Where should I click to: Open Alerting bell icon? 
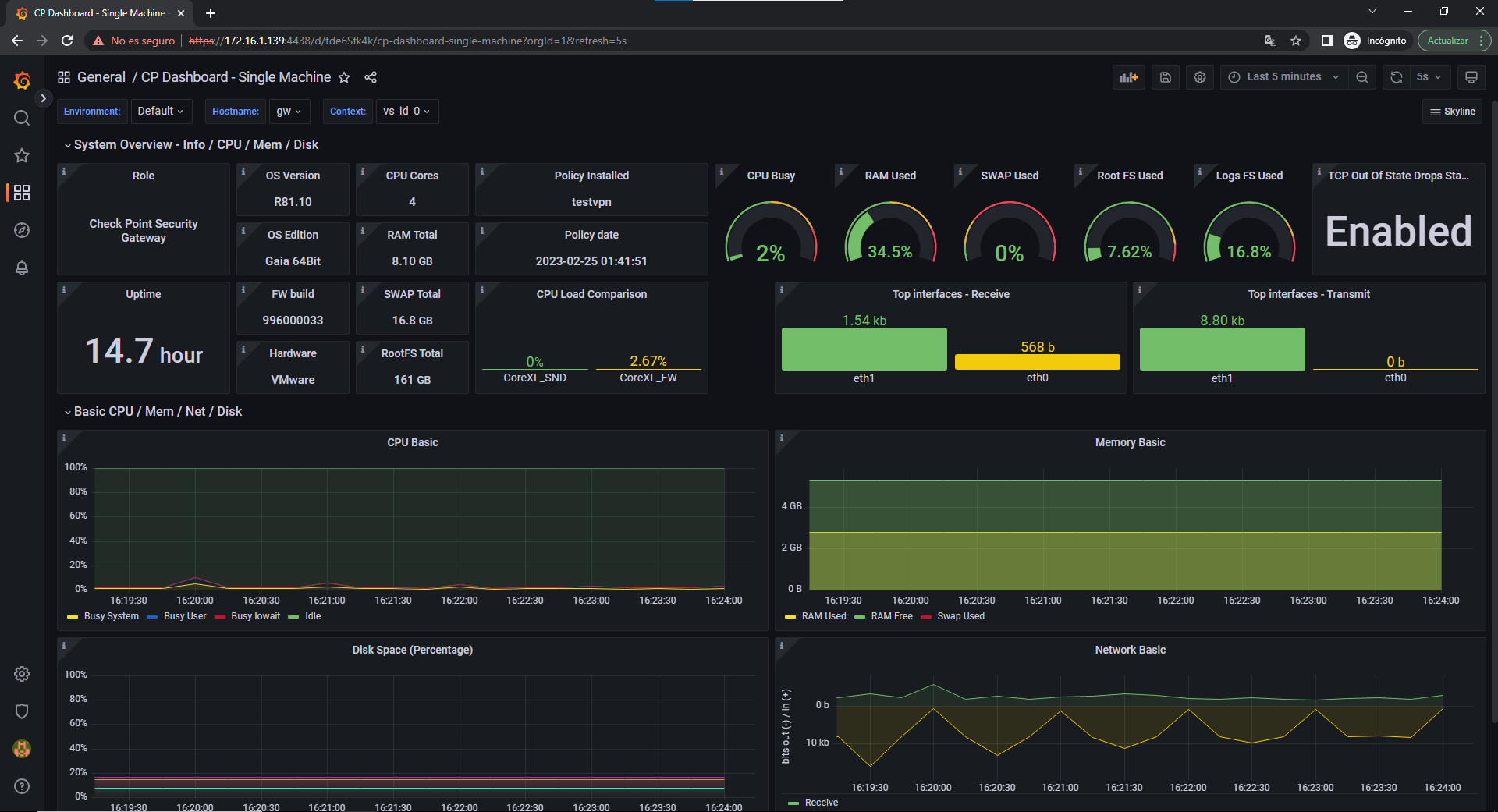(22, 268)
